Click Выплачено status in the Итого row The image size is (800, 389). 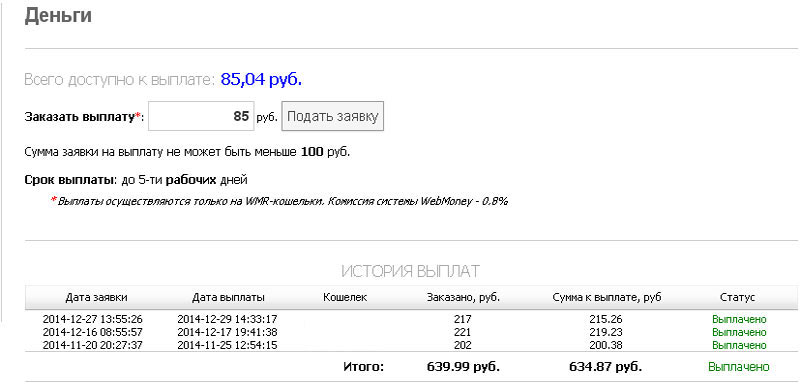[738, 367]
